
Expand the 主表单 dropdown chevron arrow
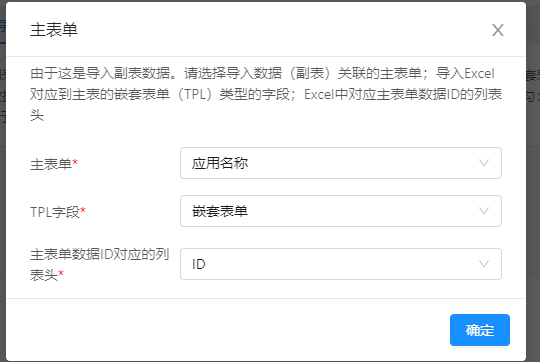(x=484, y=163)
